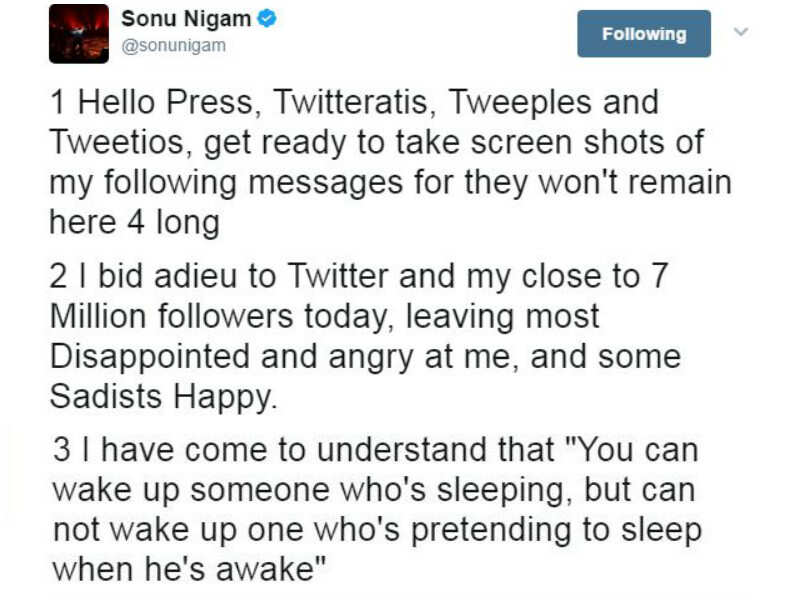Click the text "Sadists Happy."
This screenshot has height=600, width=800.
coord(161,396)
